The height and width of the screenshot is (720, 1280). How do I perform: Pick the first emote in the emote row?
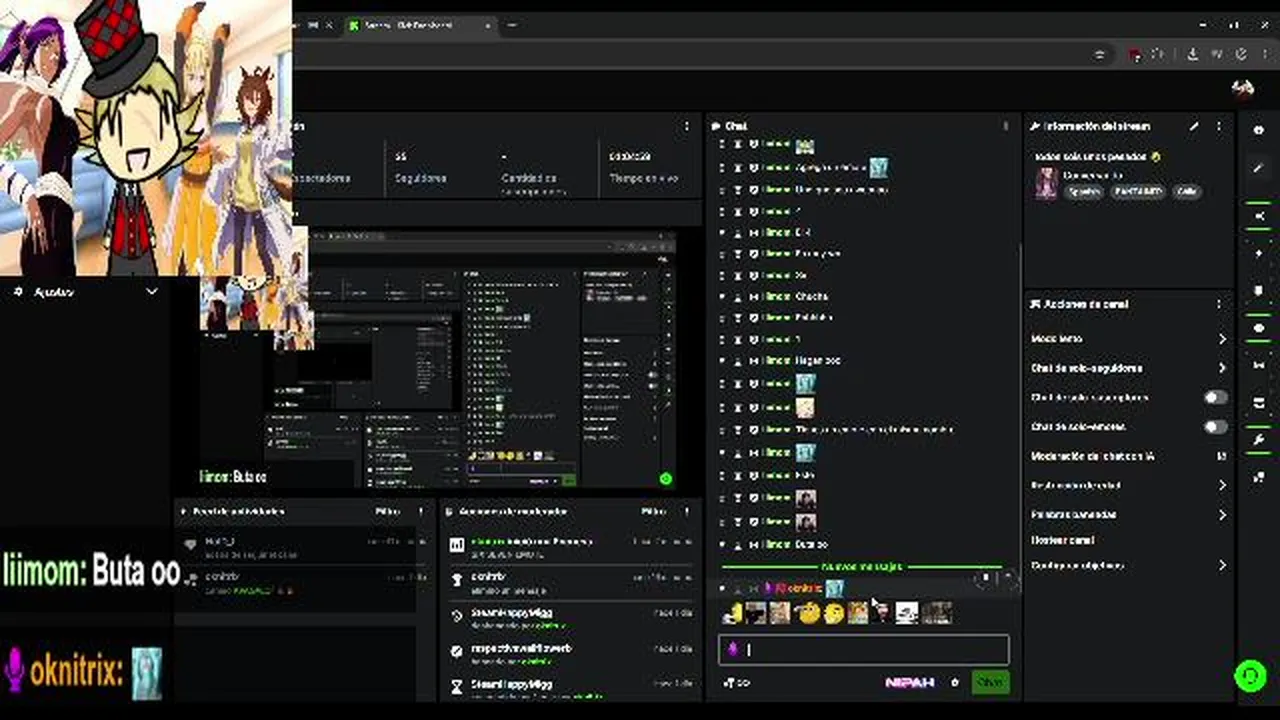(733, 613)
